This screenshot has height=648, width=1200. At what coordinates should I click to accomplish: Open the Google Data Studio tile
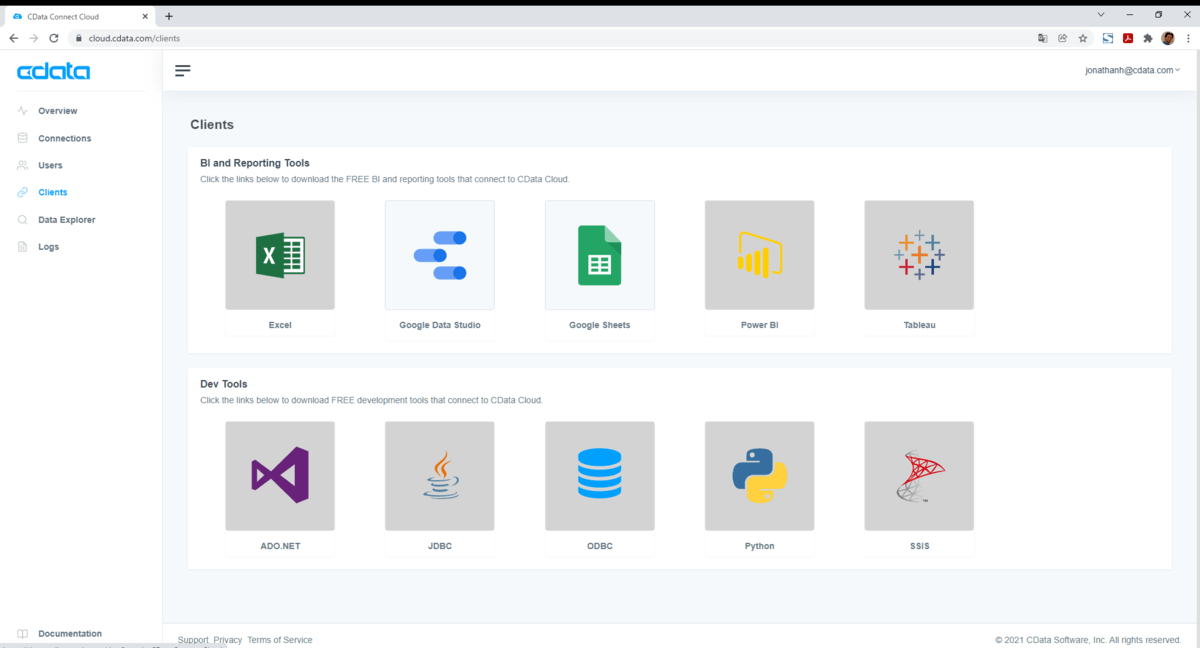(x=440, y=255)
